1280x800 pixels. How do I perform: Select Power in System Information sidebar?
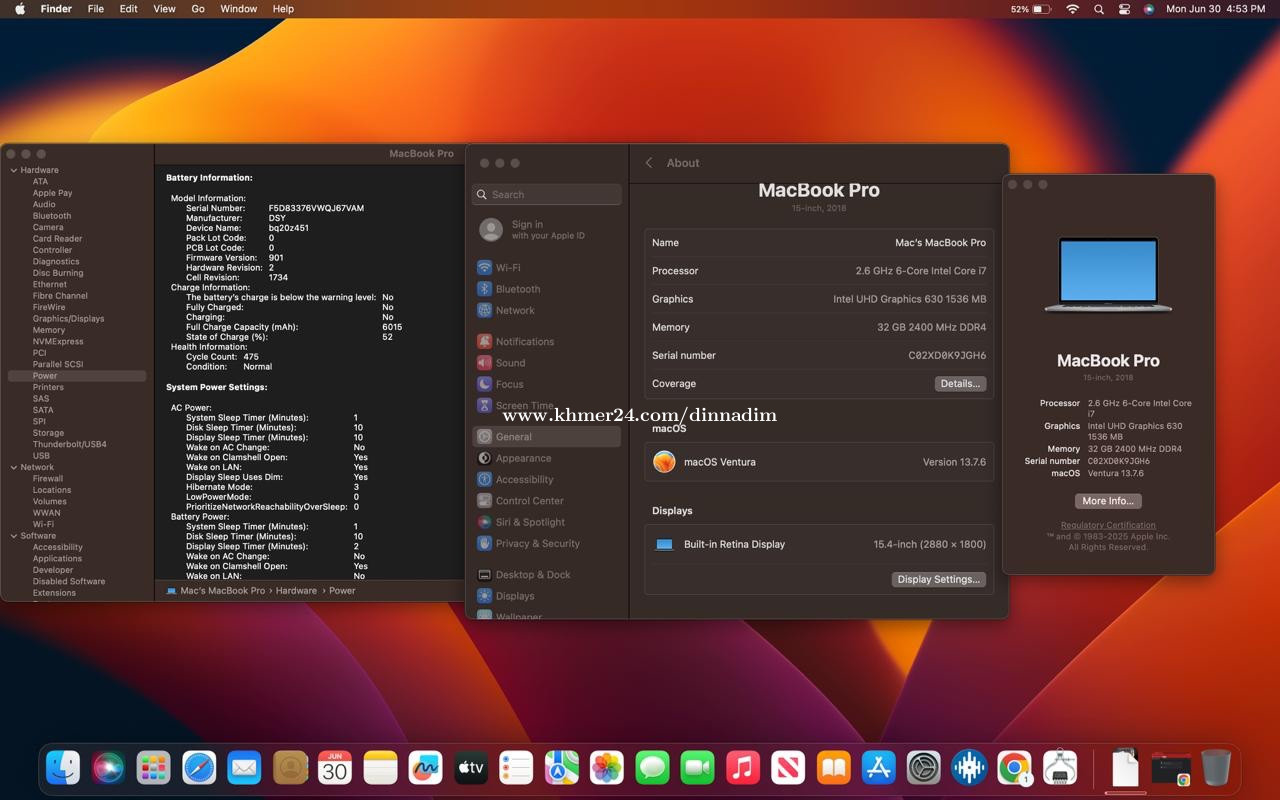[x=77, y=376]
